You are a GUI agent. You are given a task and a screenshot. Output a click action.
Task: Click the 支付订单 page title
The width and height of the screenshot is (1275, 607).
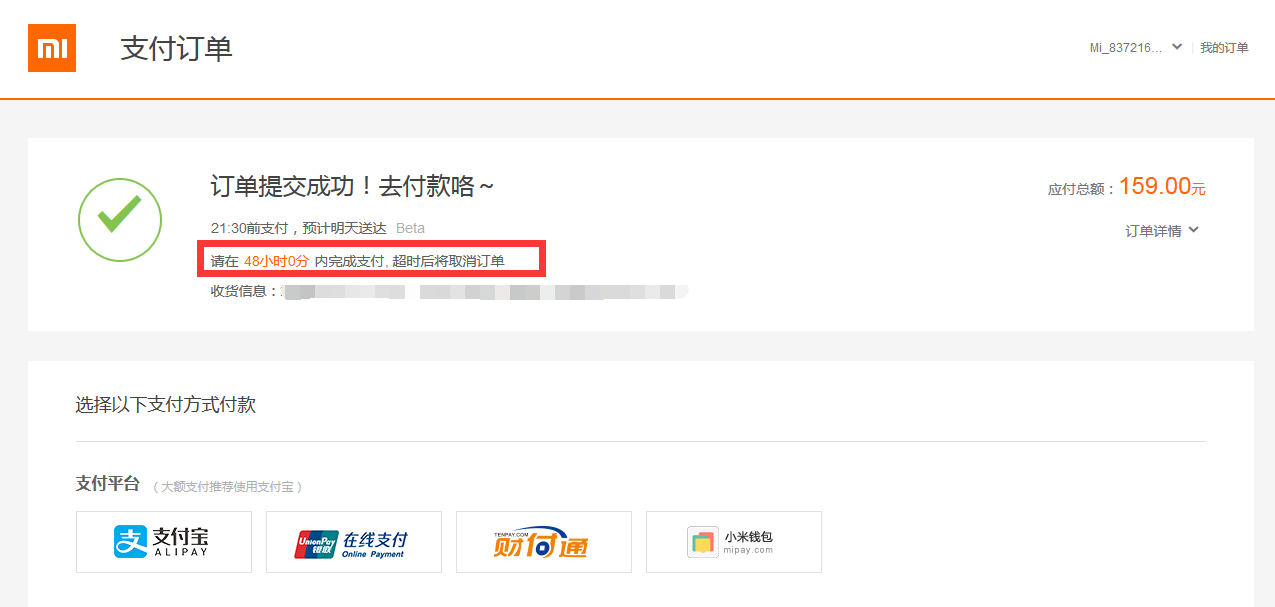click(x=177, y=48)
